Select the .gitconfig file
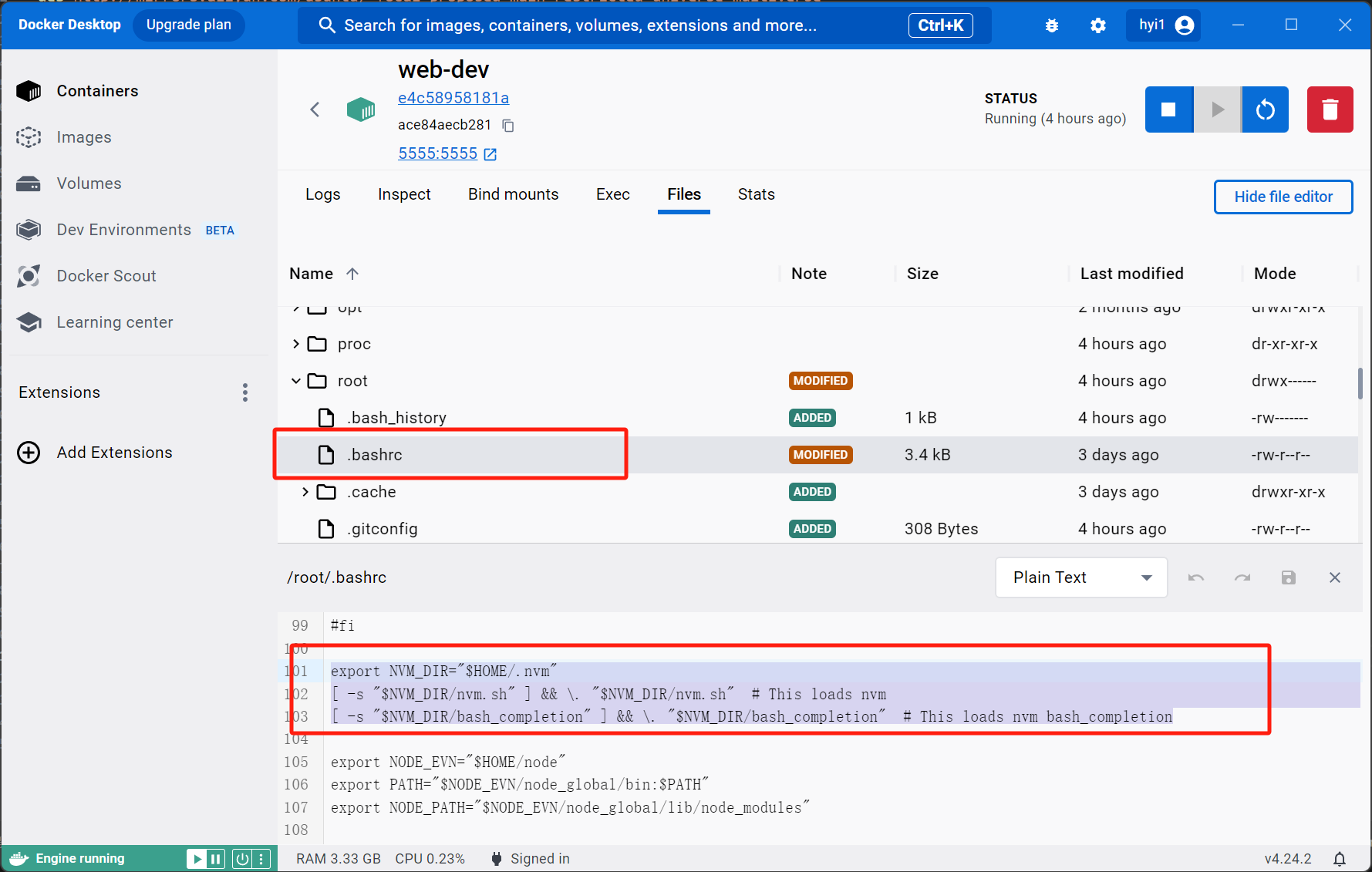 pos(382,529)
